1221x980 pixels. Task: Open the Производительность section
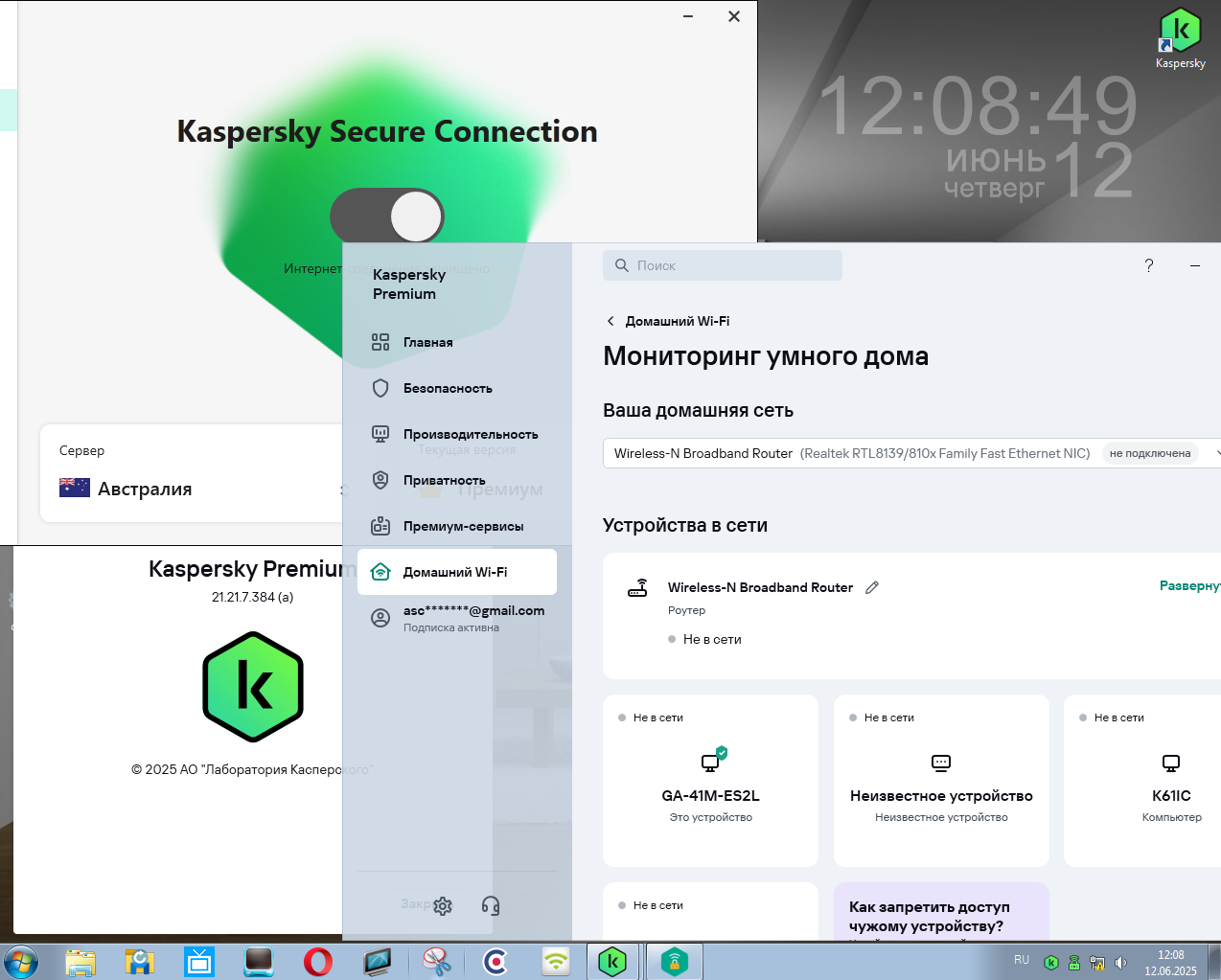point(457,434)
